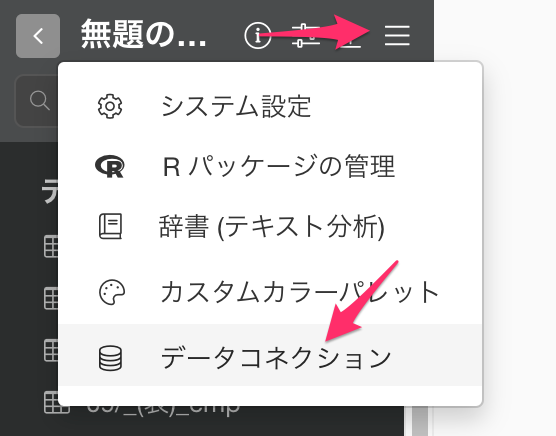
Task: Click the color palette icon
Action: pyautogui.click(x=111, y=292)
